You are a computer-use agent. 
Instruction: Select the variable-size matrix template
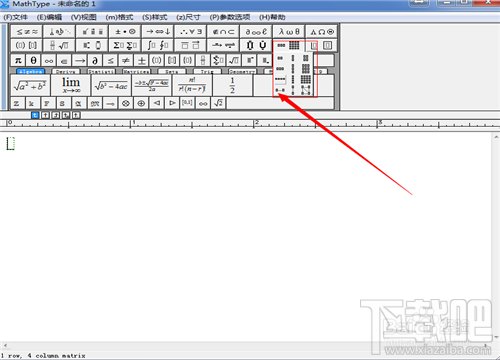click(x=306, y=89)
